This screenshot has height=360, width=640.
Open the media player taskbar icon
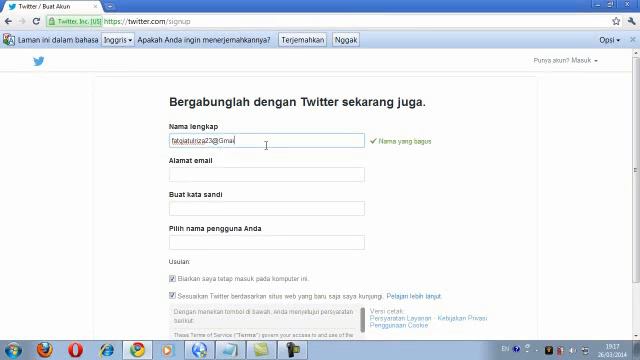pyautogui.click(x=168, y=350)
